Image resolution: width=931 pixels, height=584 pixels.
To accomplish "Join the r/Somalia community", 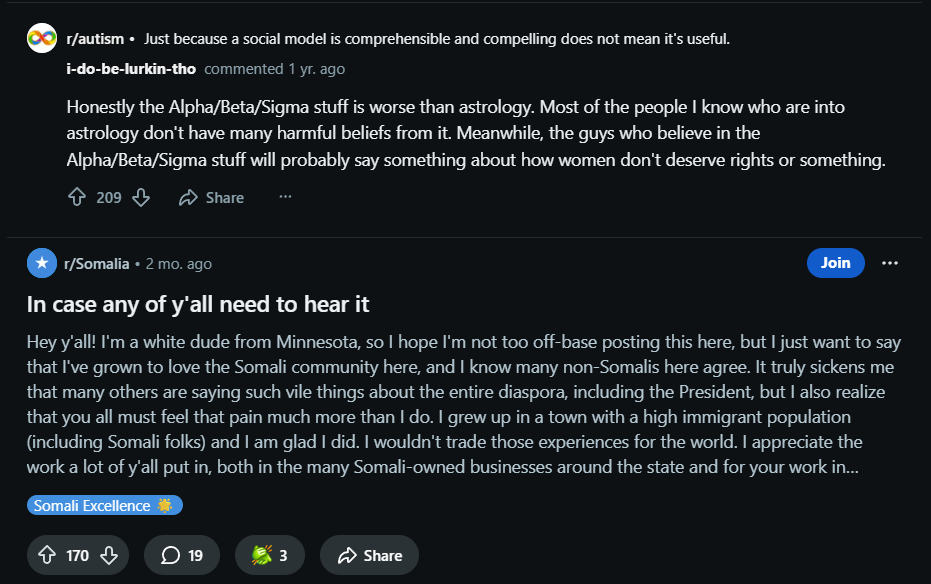I will pos(835,263).
